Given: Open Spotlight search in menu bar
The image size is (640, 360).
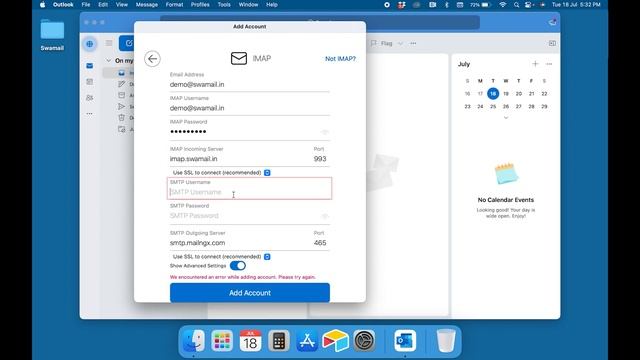Looking at the screenshot, I should click(x=516, y=4).
